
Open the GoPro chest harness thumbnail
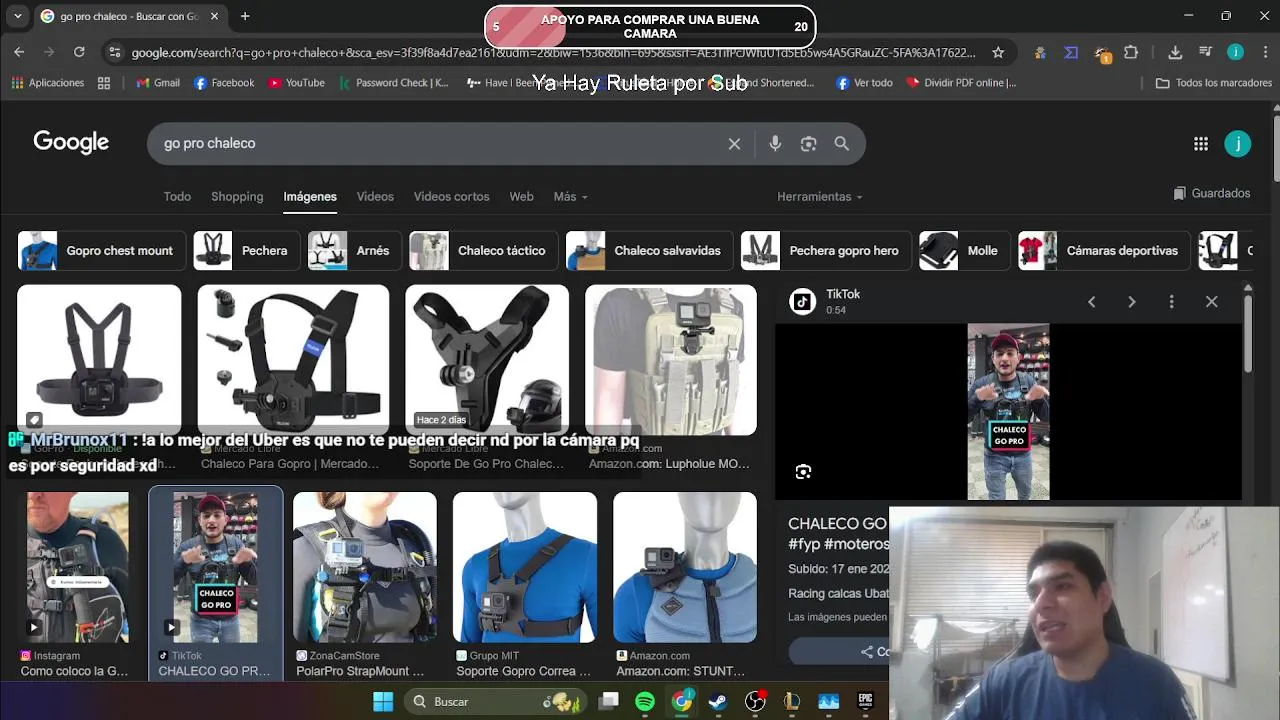coord(99,360)
